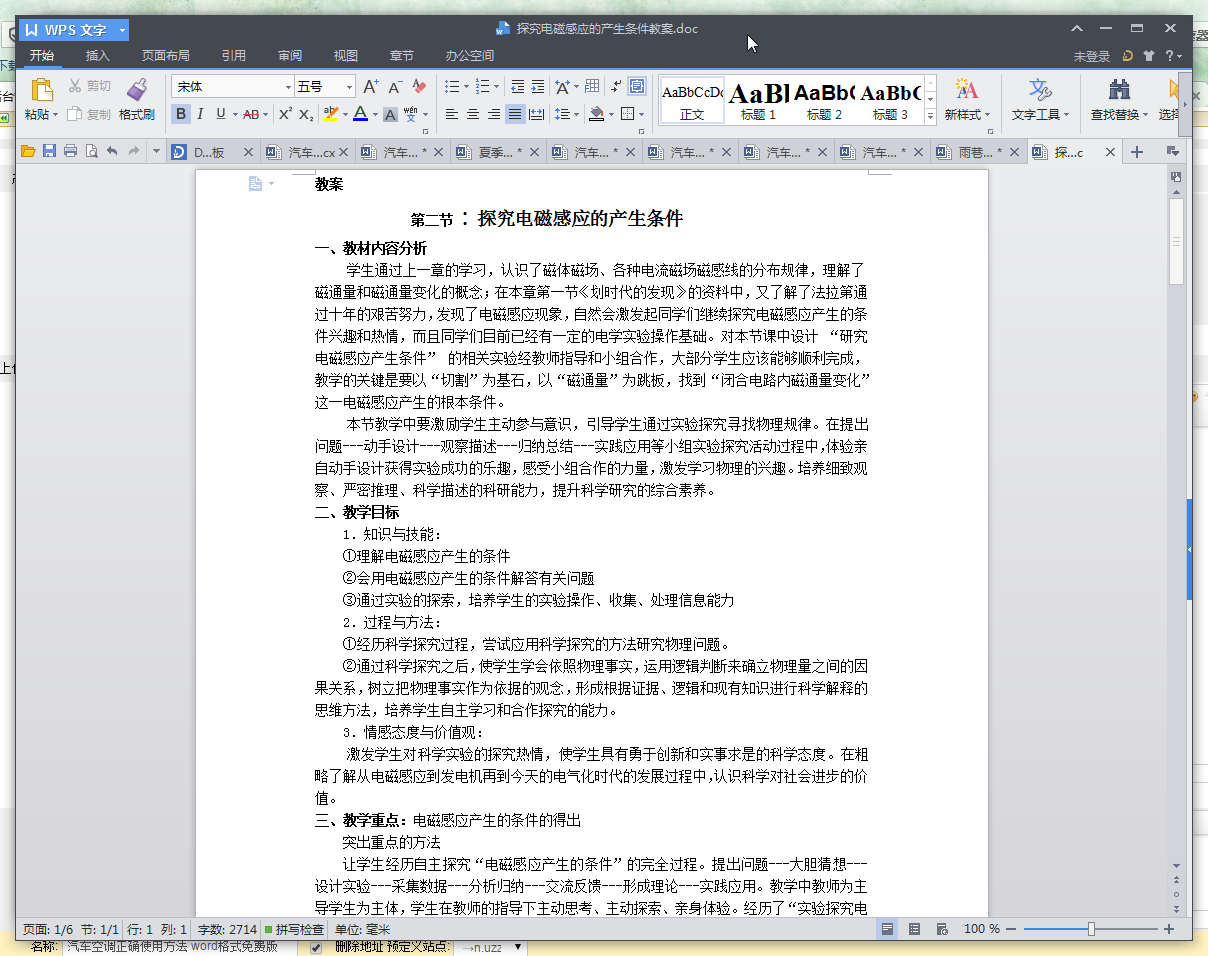Expand line spacing dropdown

576,114
